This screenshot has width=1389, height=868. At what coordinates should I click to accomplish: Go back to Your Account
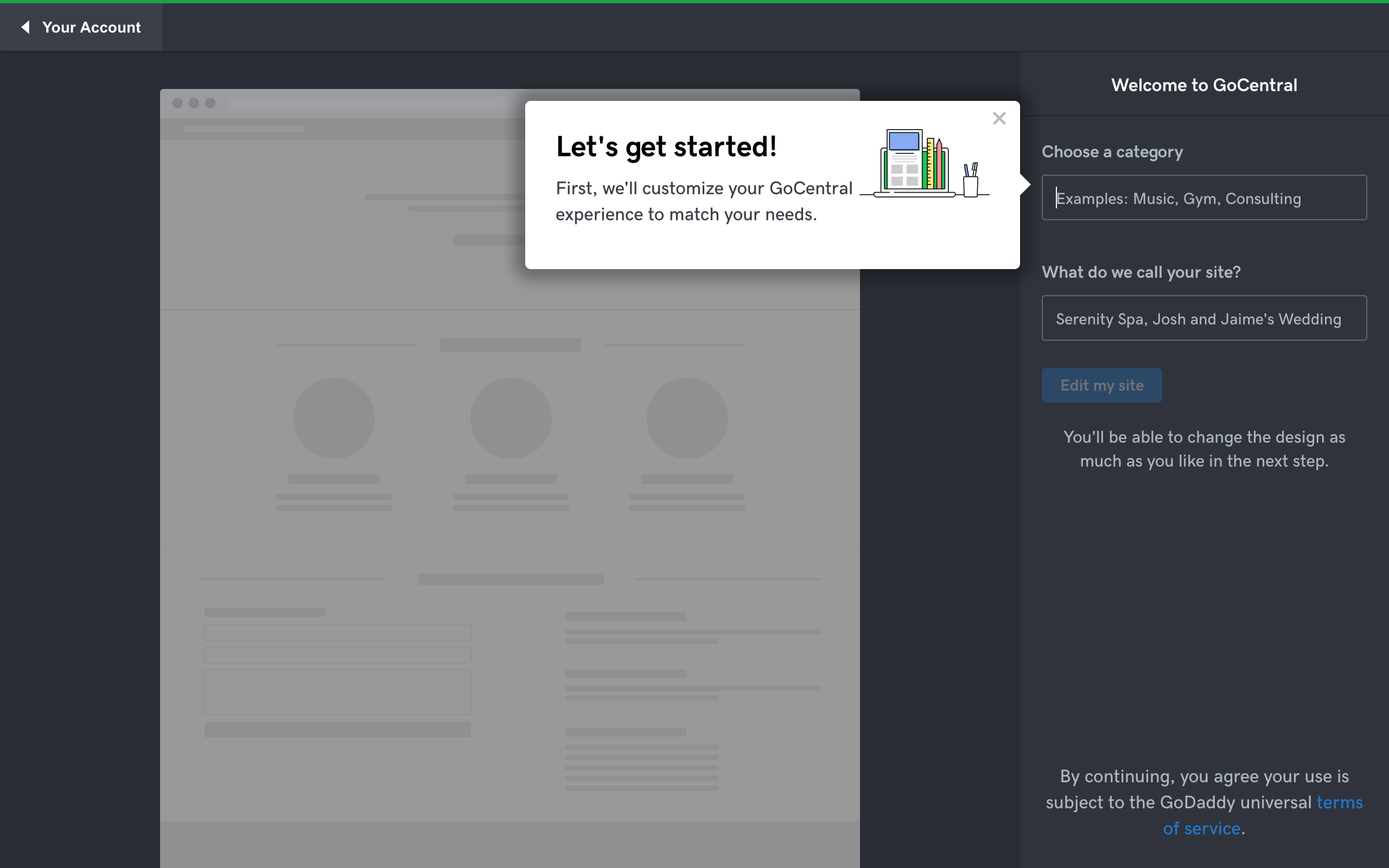(x=81, y=27)
